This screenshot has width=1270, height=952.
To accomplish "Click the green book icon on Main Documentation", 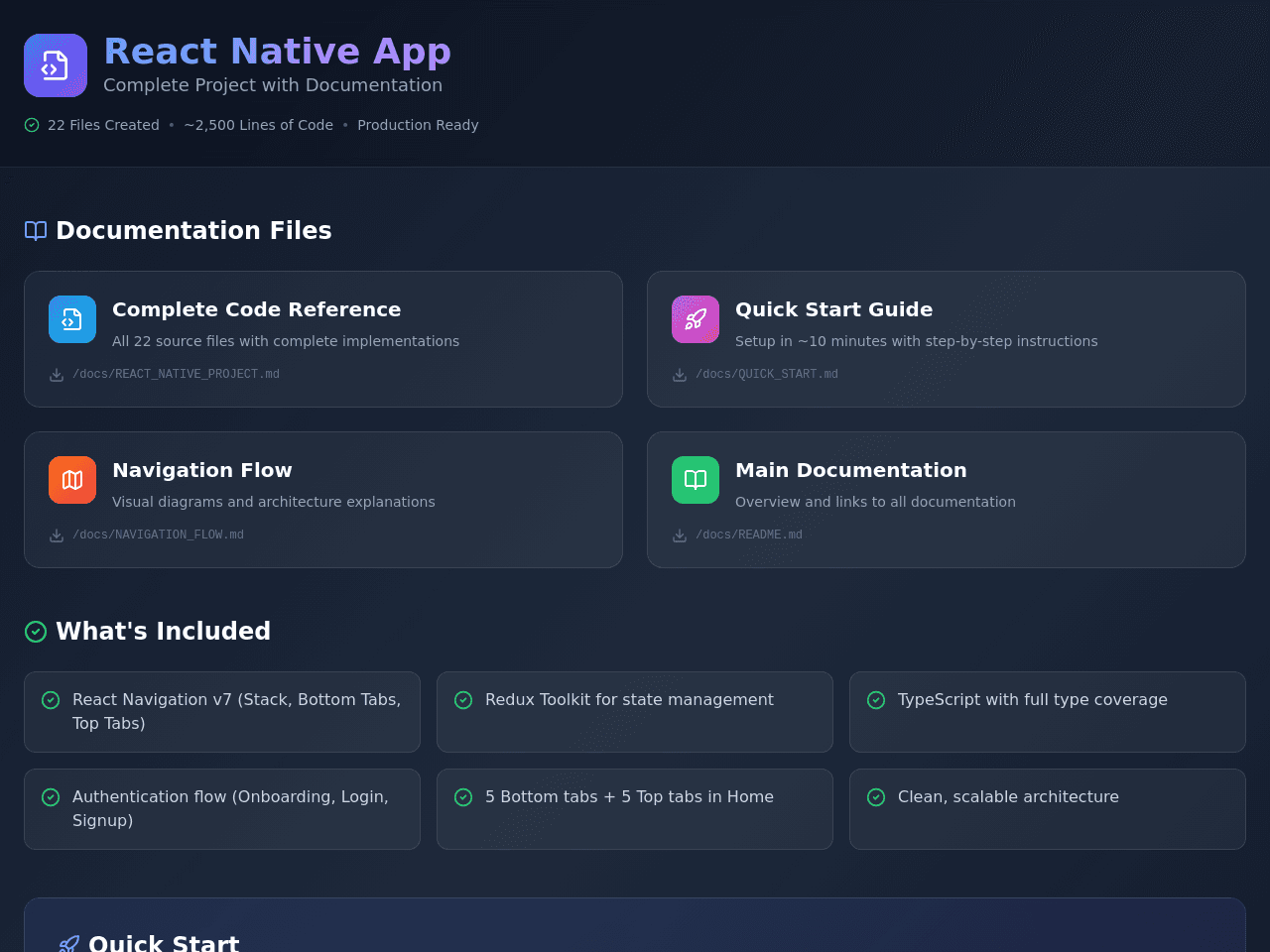I will pyautogui.click(x=696, y=480).
